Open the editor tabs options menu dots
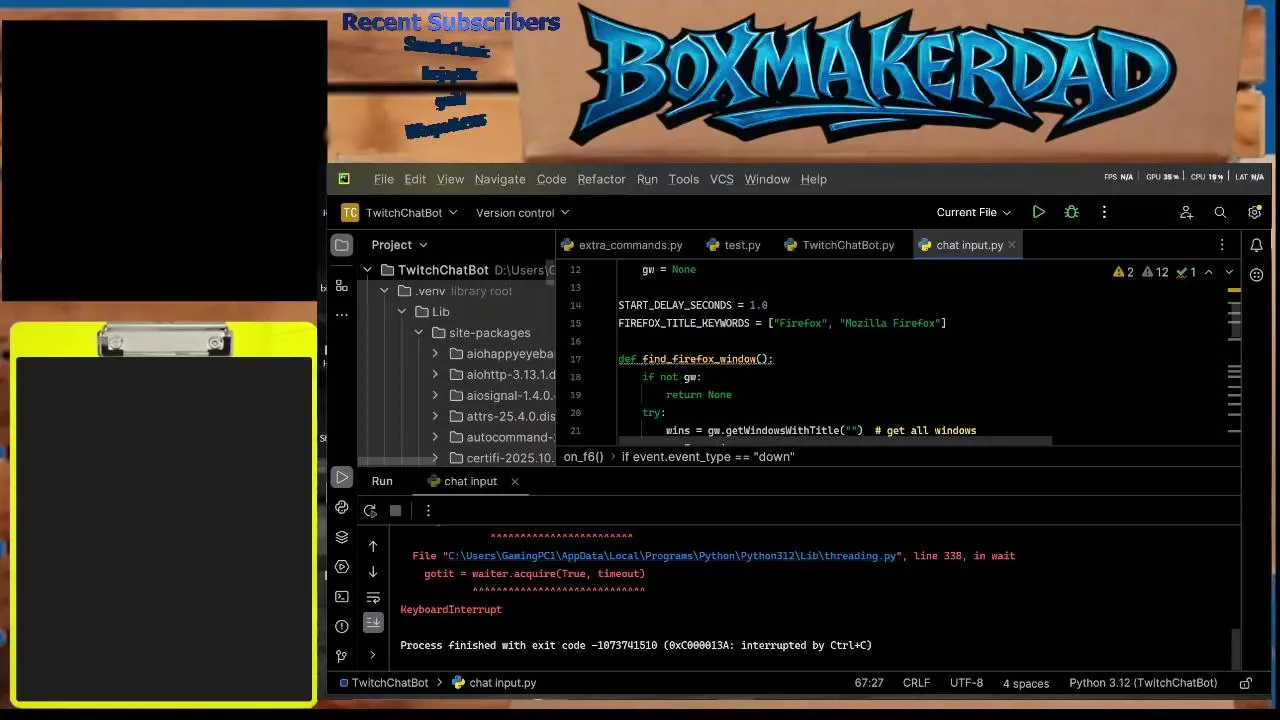 (1222, 245)
